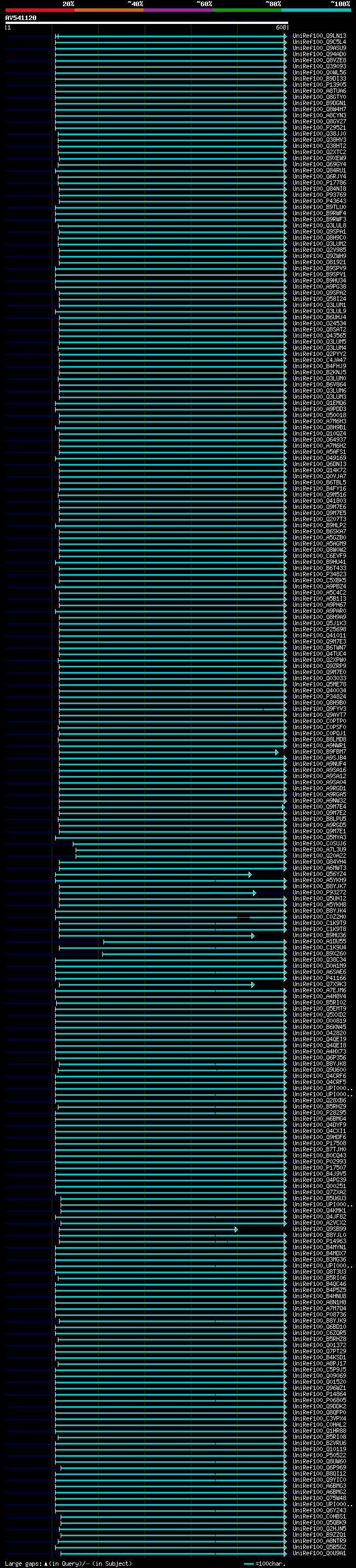Select the UniRef100_Q39093 label

[x=319, y=66]
